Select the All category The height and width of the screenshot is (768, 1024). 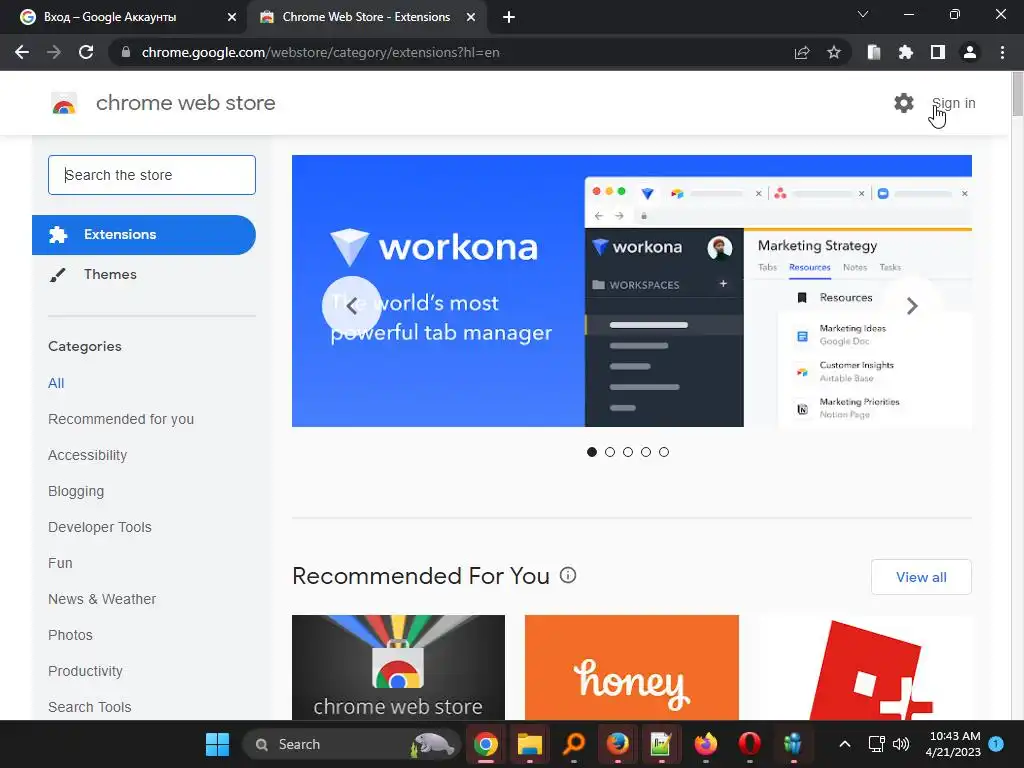56,383
